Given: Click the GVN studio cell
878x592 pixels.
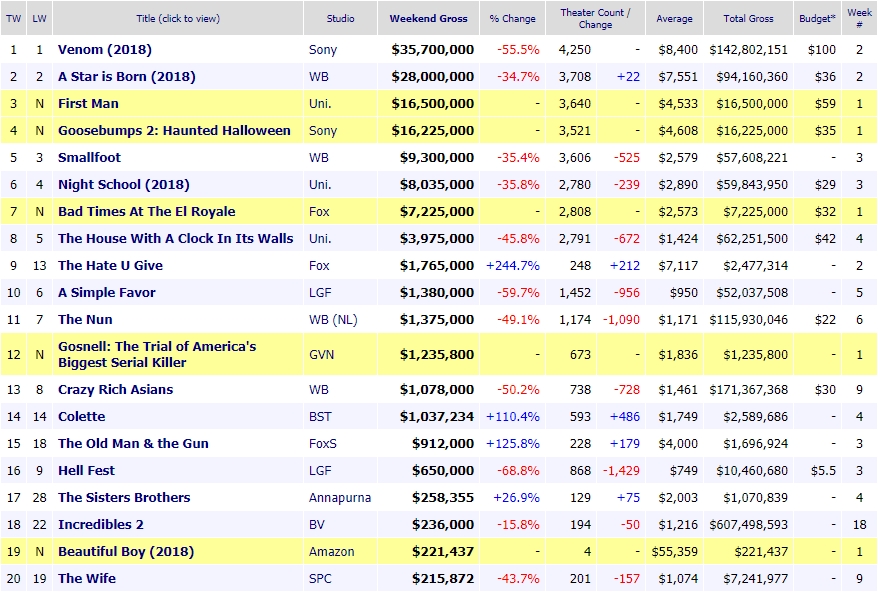Looking at the screenshot, I should click(321, 355).
